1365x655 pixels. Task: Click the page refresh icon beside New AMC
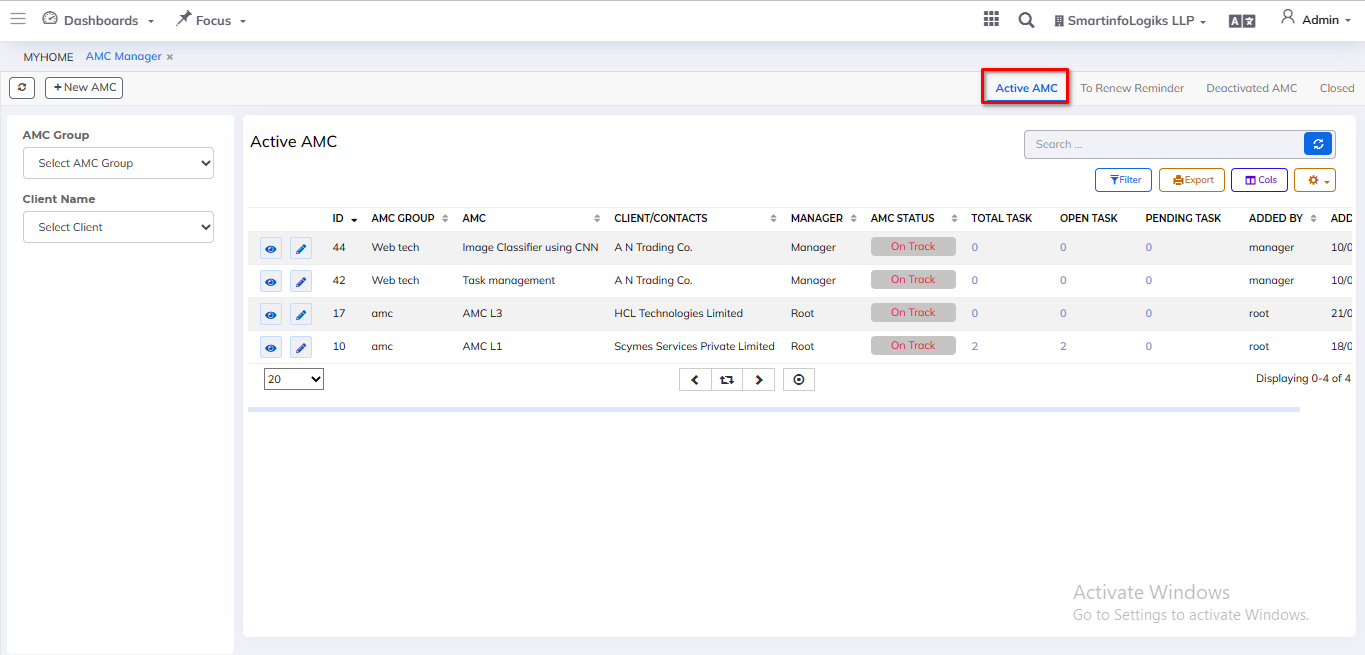[22, 88]
